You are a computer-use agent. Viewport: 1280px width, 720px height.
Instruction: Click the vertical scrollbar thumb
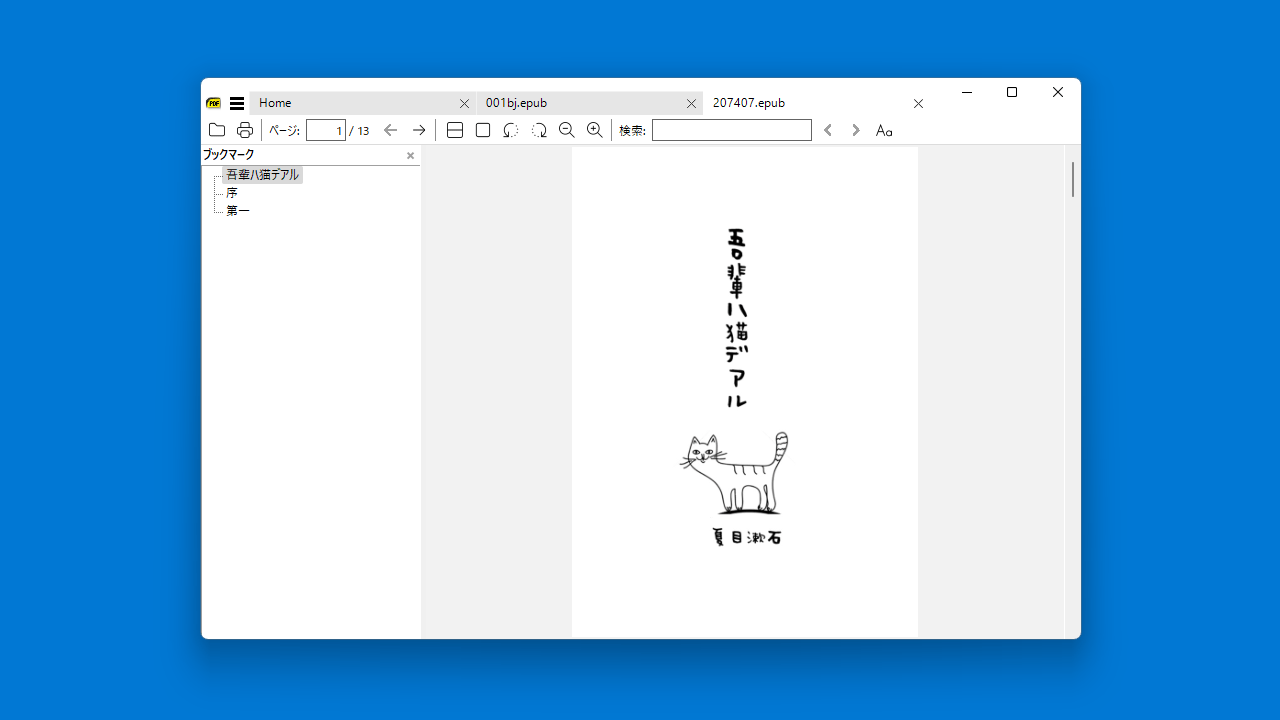[1073, 179]
